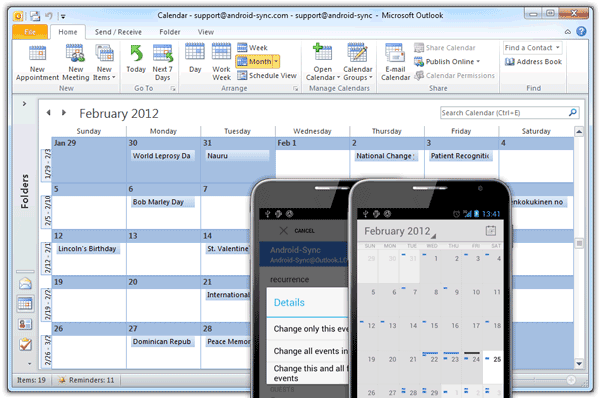Open the Tasks icon in navigation pane
Screen dimensions: 600x398
25,344
